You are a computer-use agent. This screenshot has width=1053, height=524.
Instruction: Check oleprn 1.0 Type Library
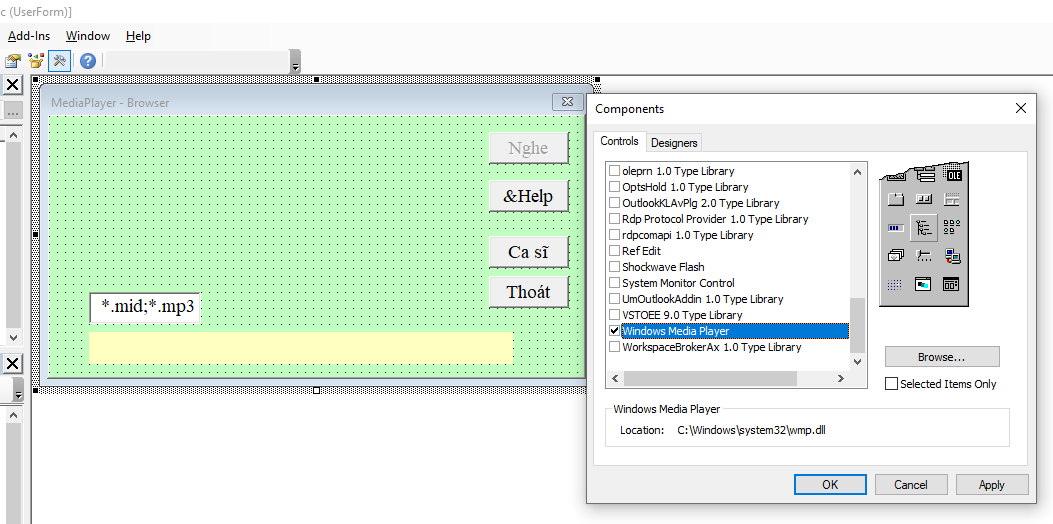coord(614,171)
